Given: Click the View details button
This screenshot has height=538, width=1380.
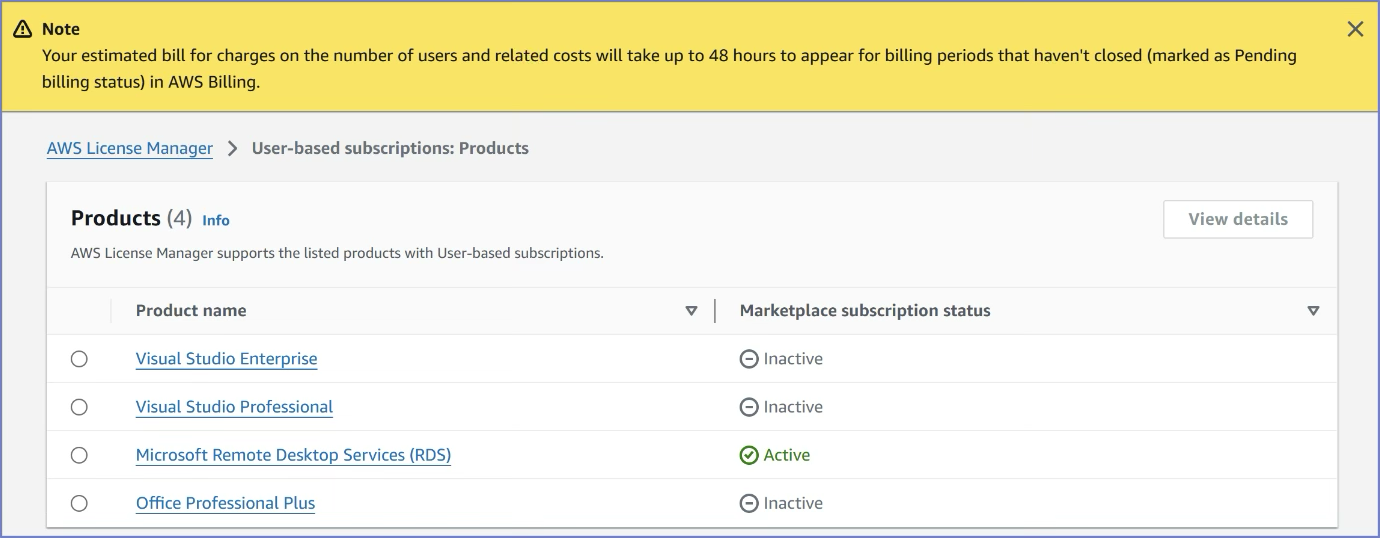Looking at the screenshot, I should tap(1238, 219).
